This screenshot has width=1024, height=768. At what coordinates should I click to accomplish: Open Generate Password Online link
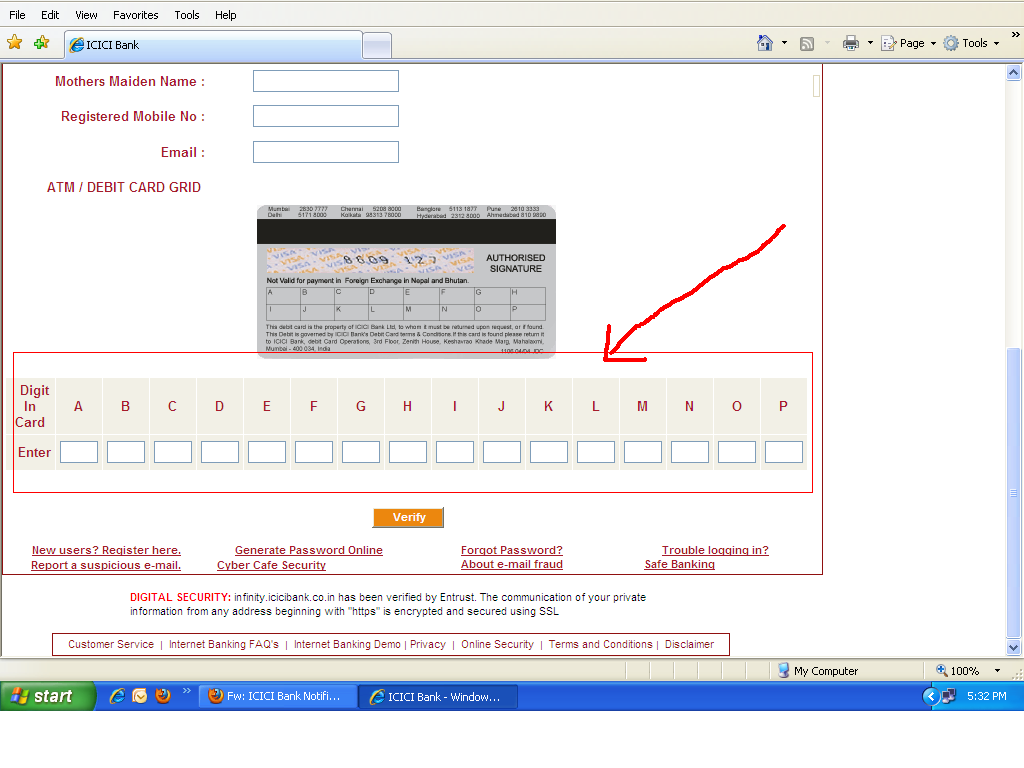tap(309, 550)
